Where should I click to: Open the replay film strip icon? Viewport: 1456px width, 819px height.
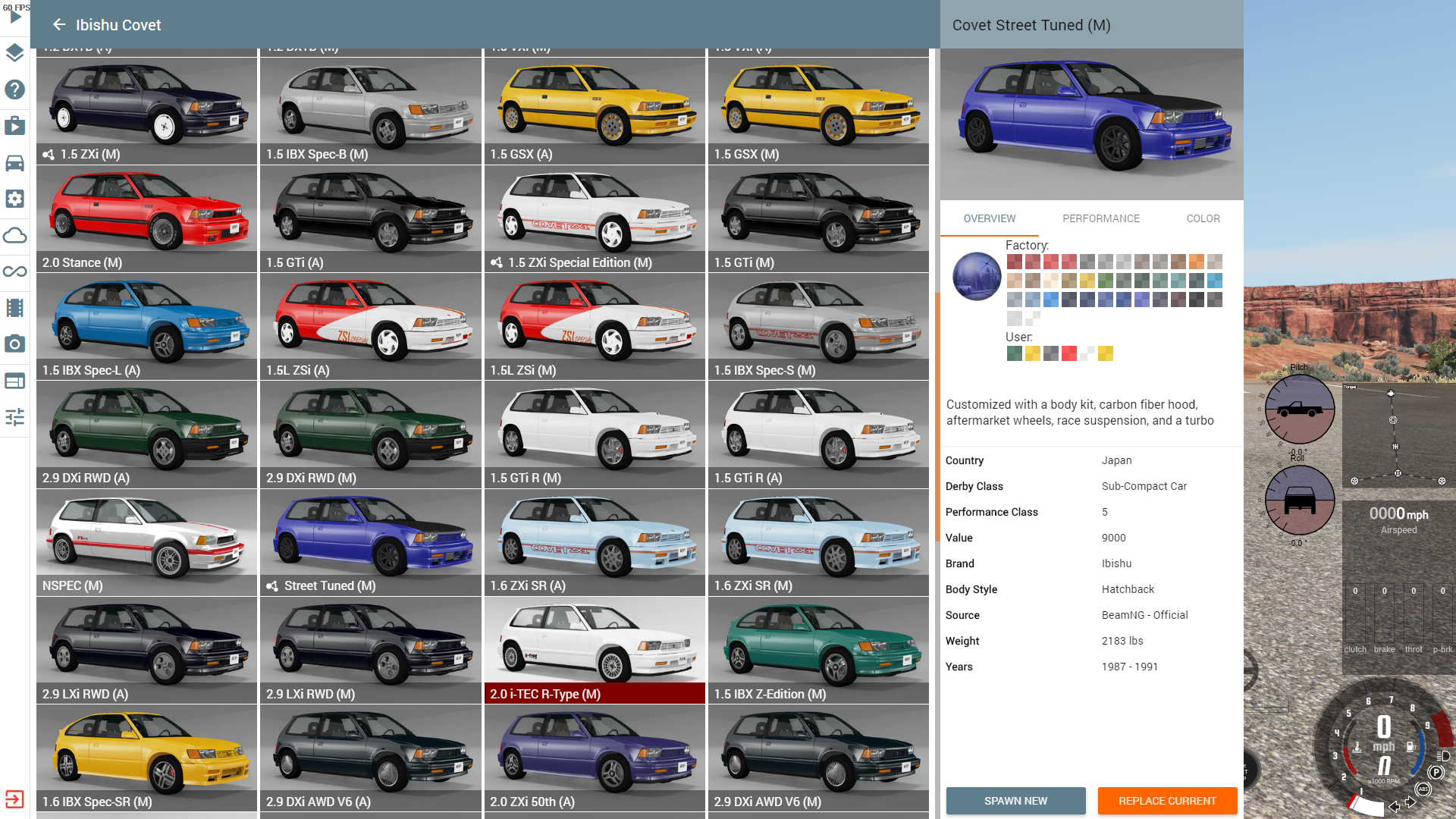pos(14,308)
